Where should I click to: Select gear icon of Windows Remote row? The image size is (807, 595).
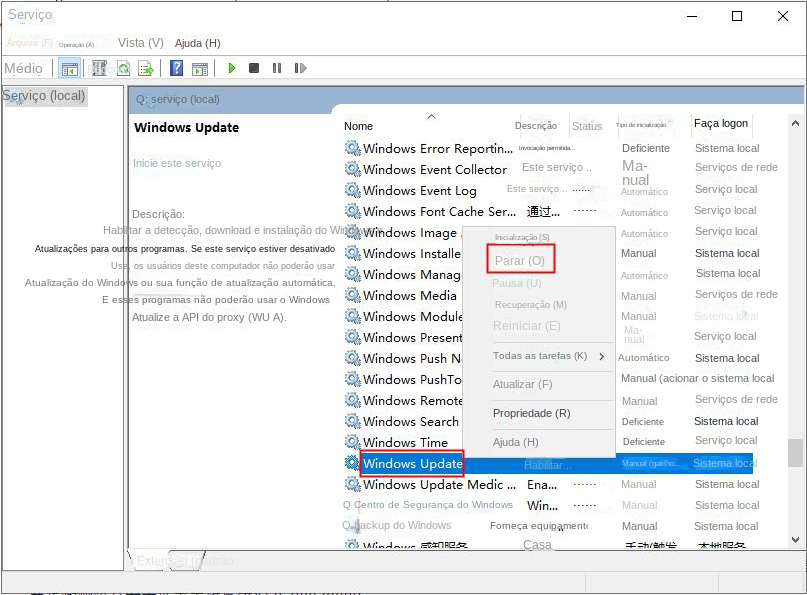coord(352,400)
